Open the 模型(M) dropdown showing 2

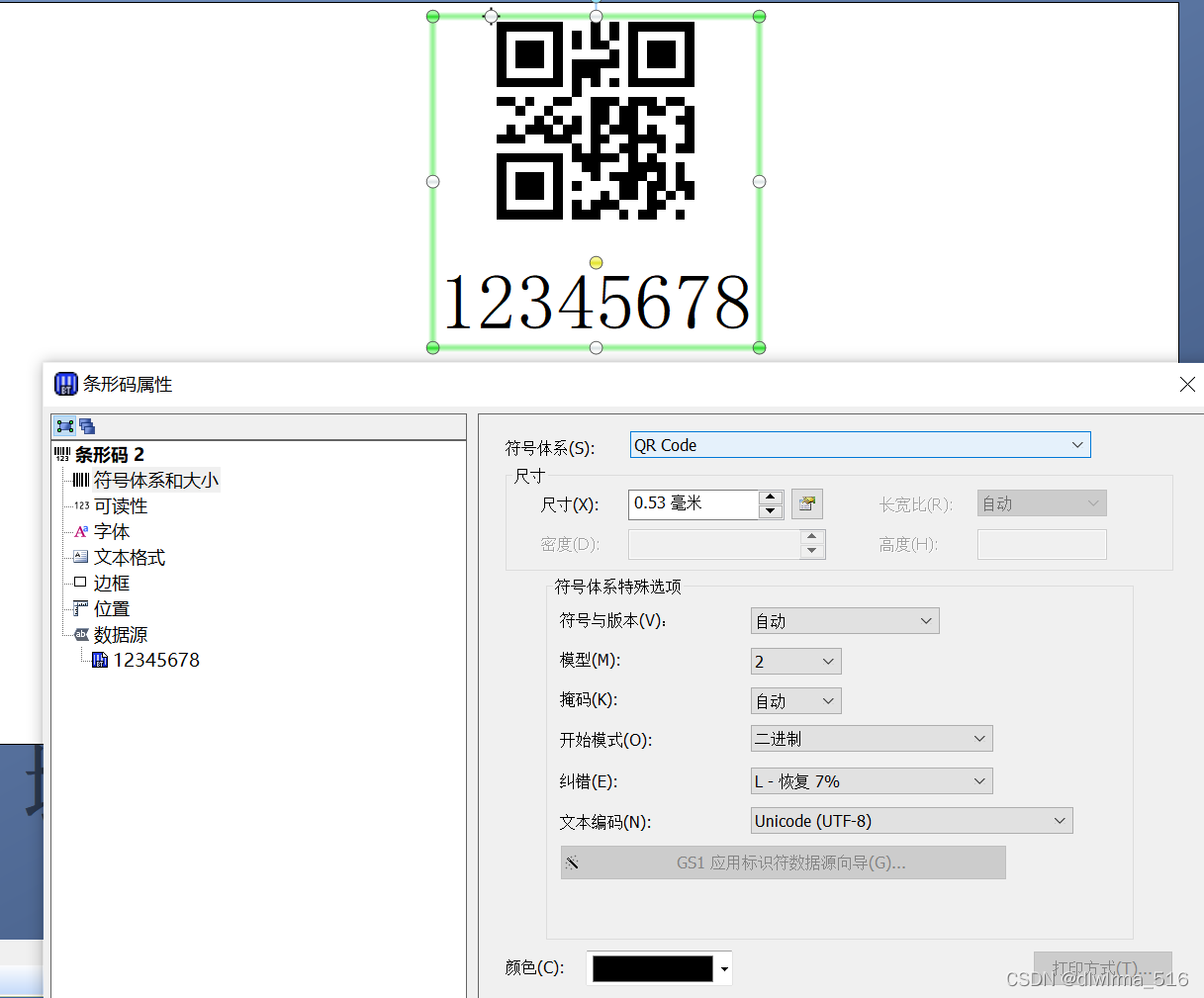tap(796, 662)
